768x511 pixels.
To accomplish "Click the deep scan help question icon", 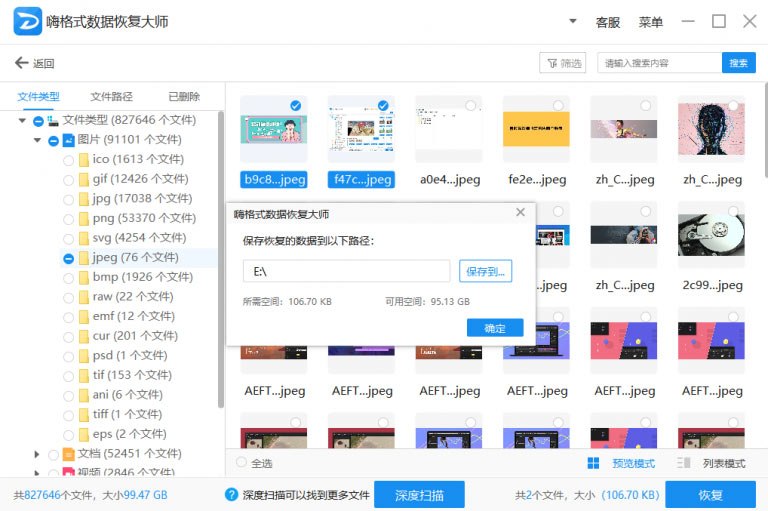I will (232, 494).
